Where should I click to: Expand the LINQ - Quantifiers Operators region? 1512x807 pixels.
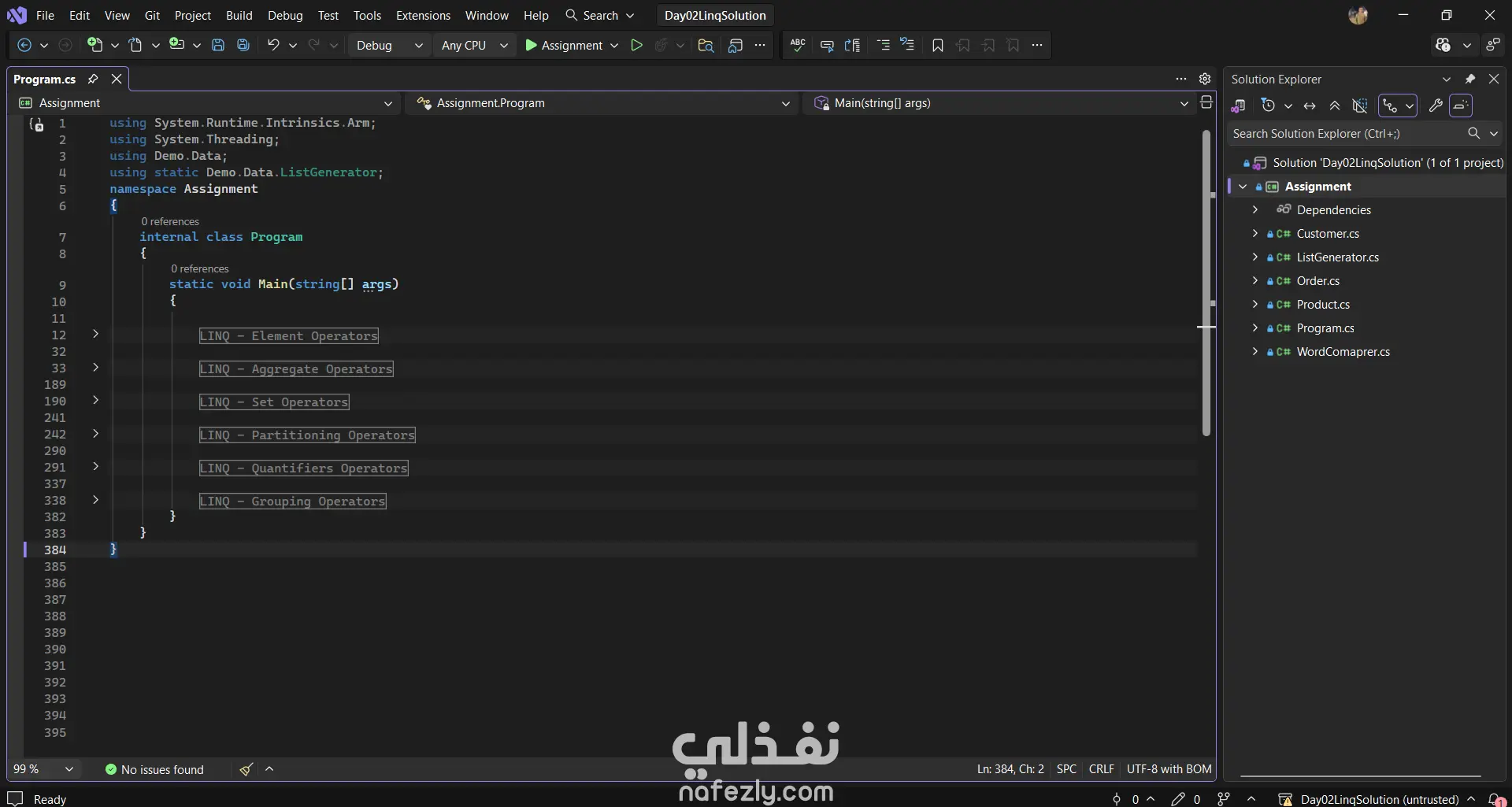[x=95, y=466]
